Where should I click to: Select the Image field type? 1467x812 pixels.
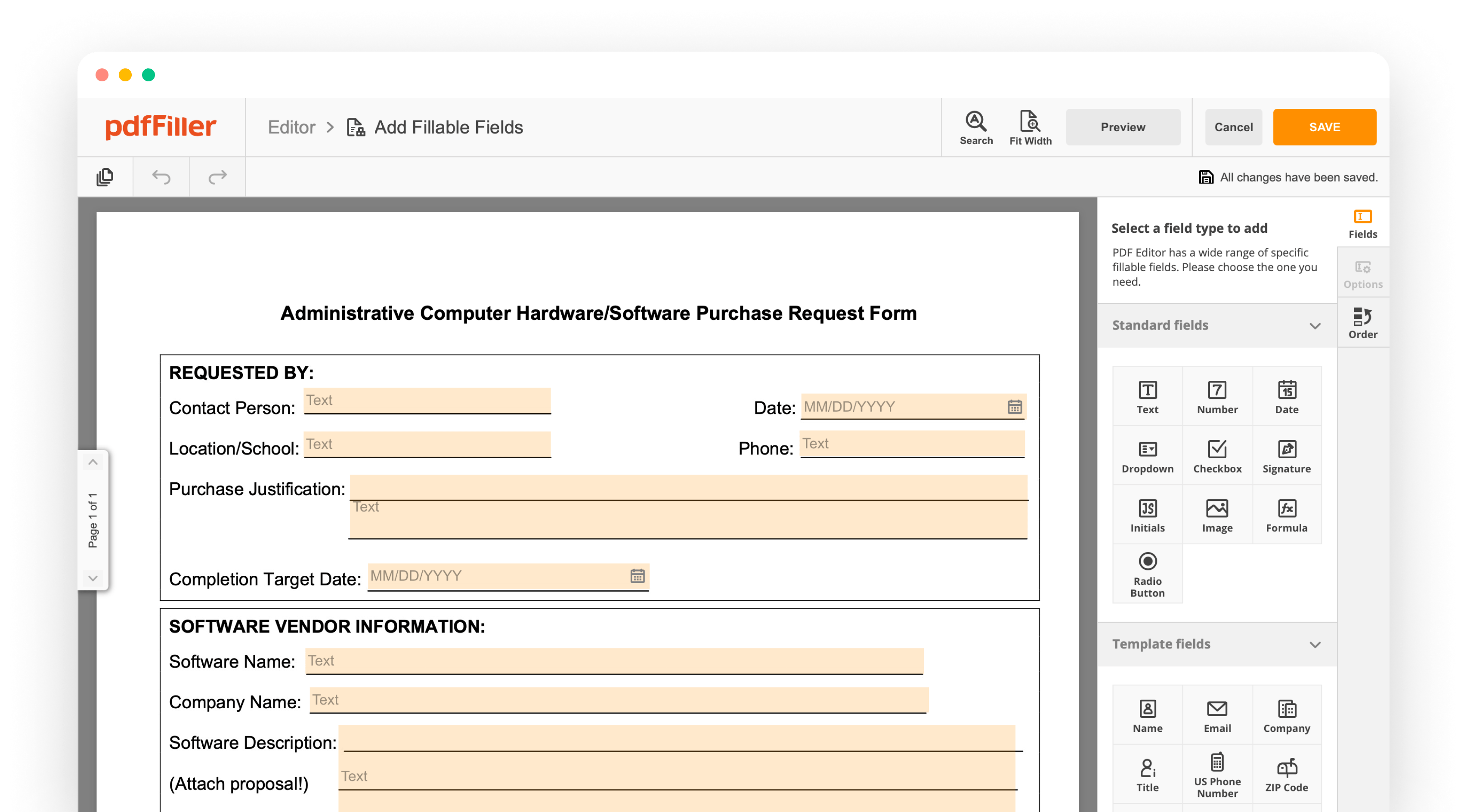pos(1217,514)
